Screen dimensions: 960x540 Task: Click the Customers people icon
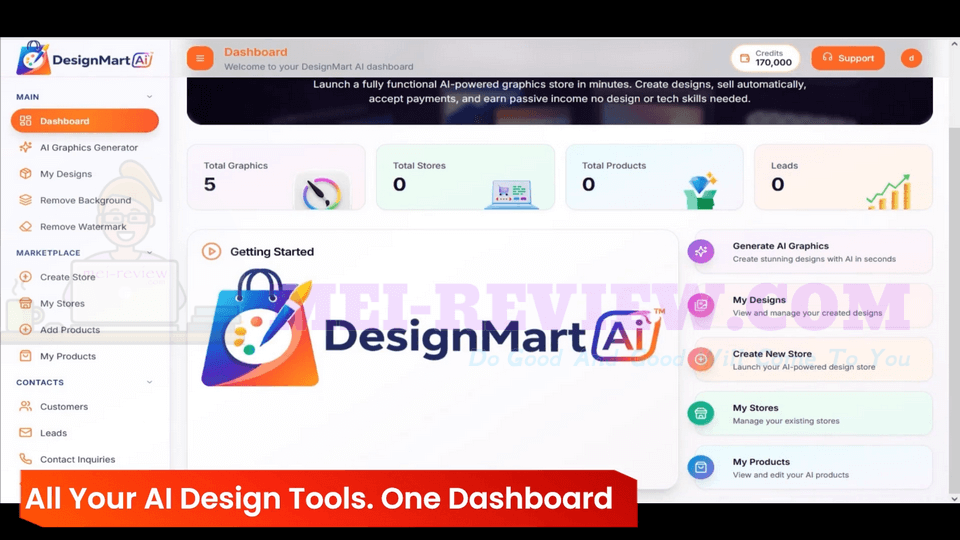[25, 406]
